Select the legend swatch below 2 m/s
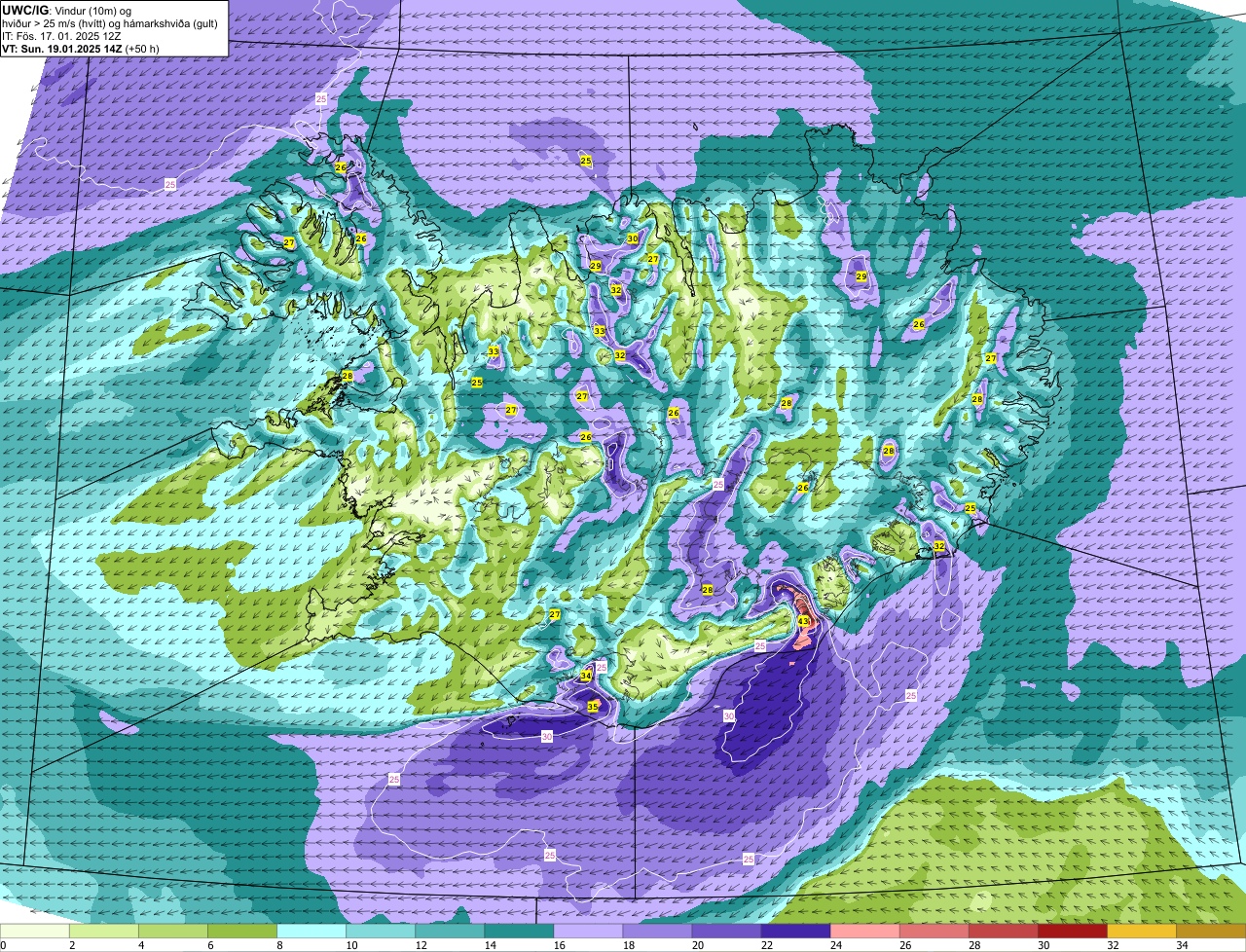Image resolution: width=1246 pixels, height=952 pixels. click(x=35, y=931)
